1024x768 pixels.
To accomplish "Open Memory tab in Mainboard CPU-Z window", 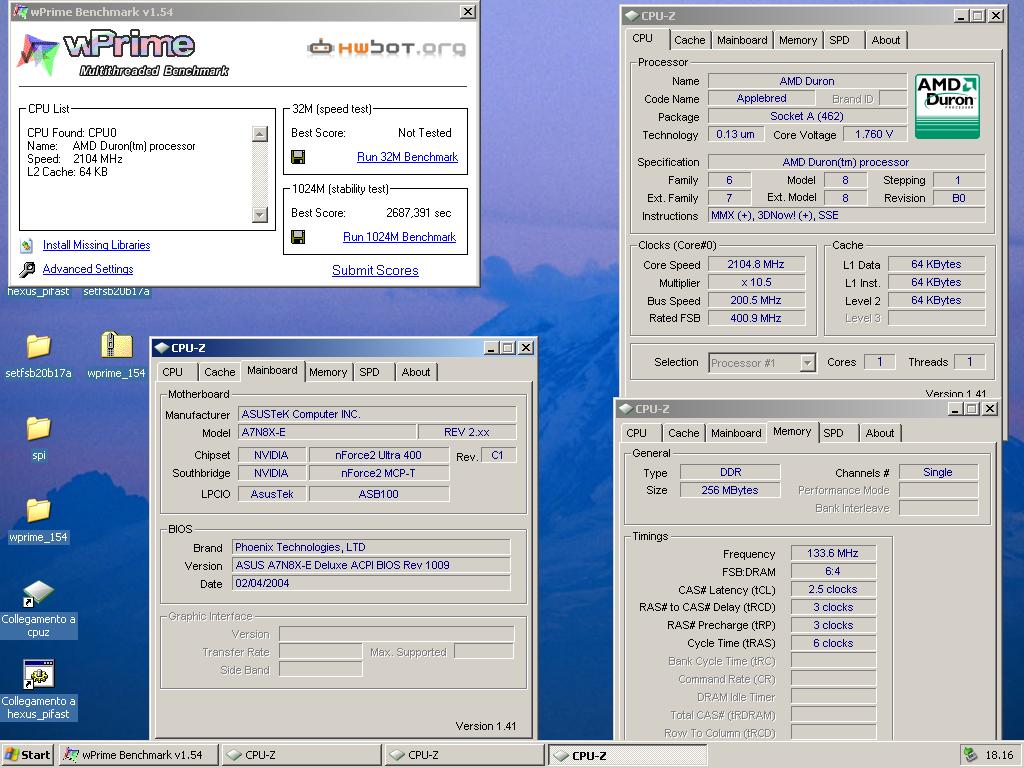I will (328, 372).
